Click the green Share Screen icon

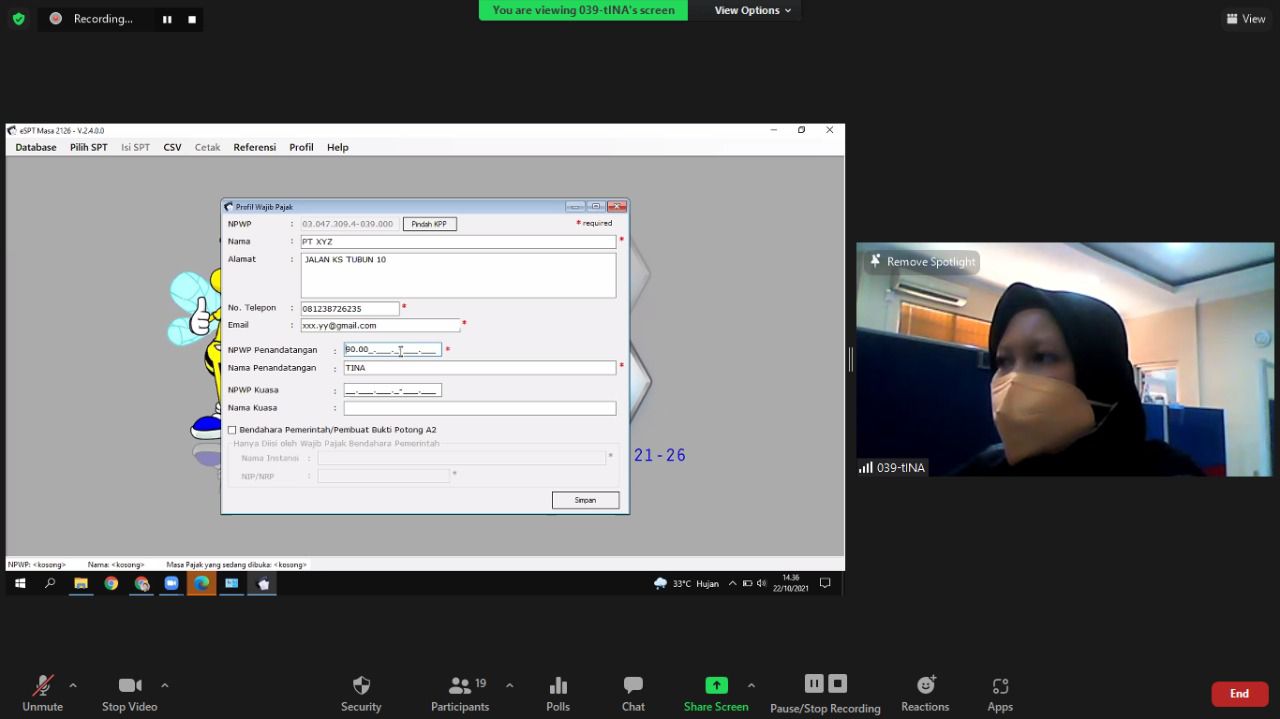[x=716, y=686]
